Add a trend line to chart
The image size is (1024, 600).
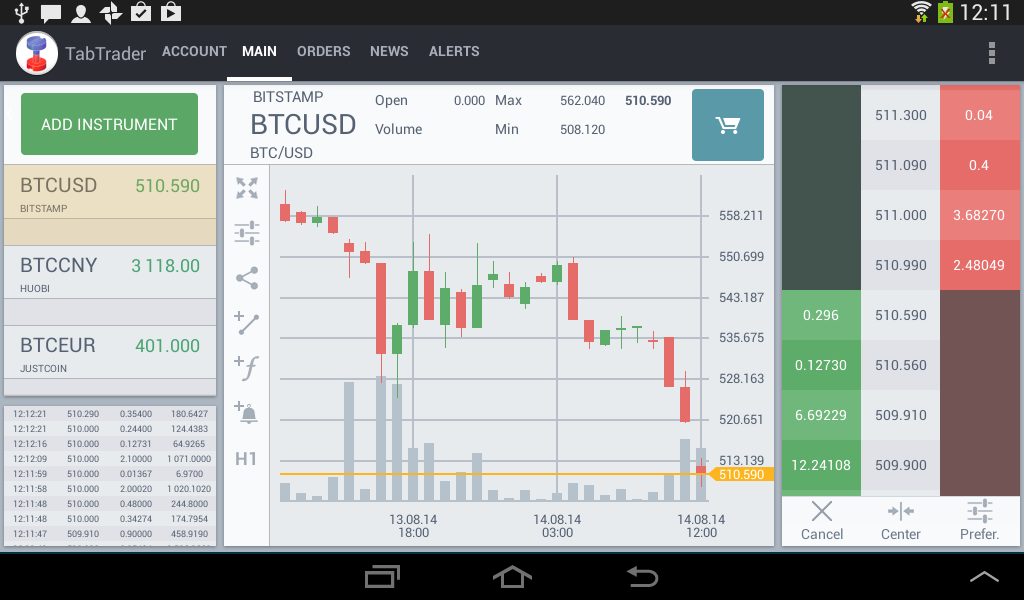point(247,323)
